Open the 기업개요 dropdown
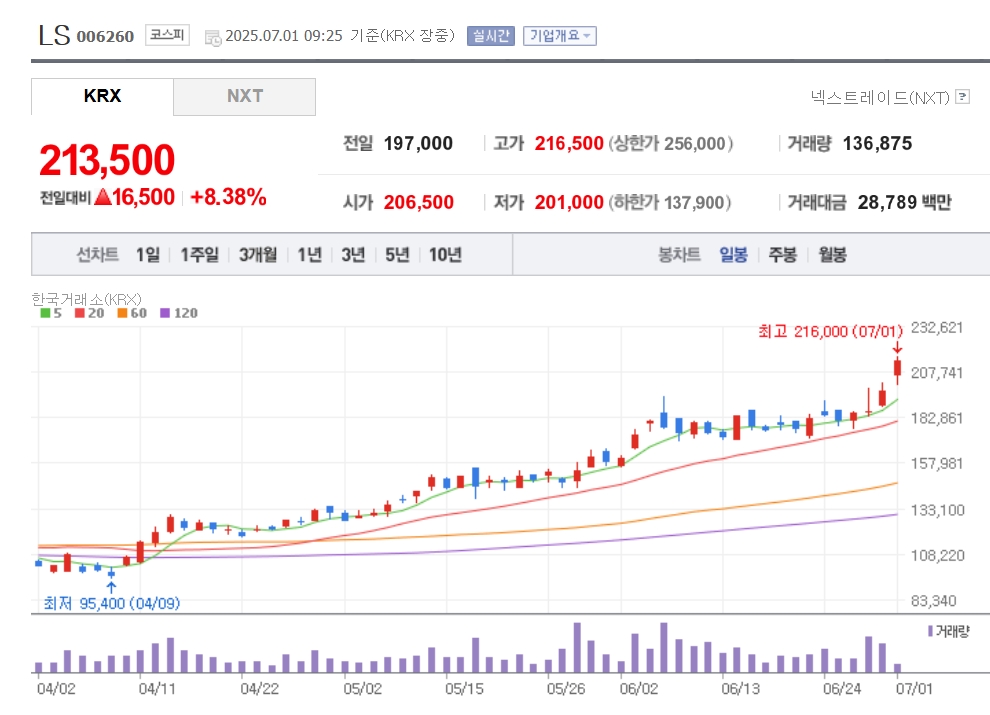Screen dimensions: 990x715 [x=559, y=35]
